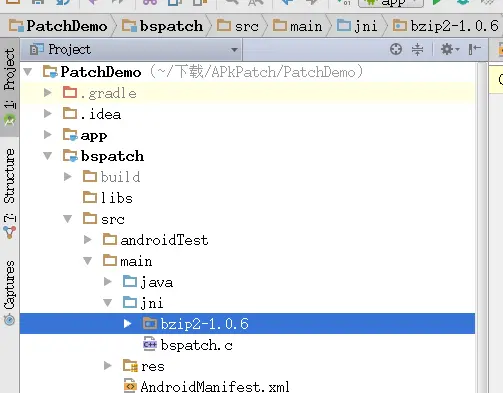
Task: Hide the Project tool window
Action: click(x=475, y=49)
